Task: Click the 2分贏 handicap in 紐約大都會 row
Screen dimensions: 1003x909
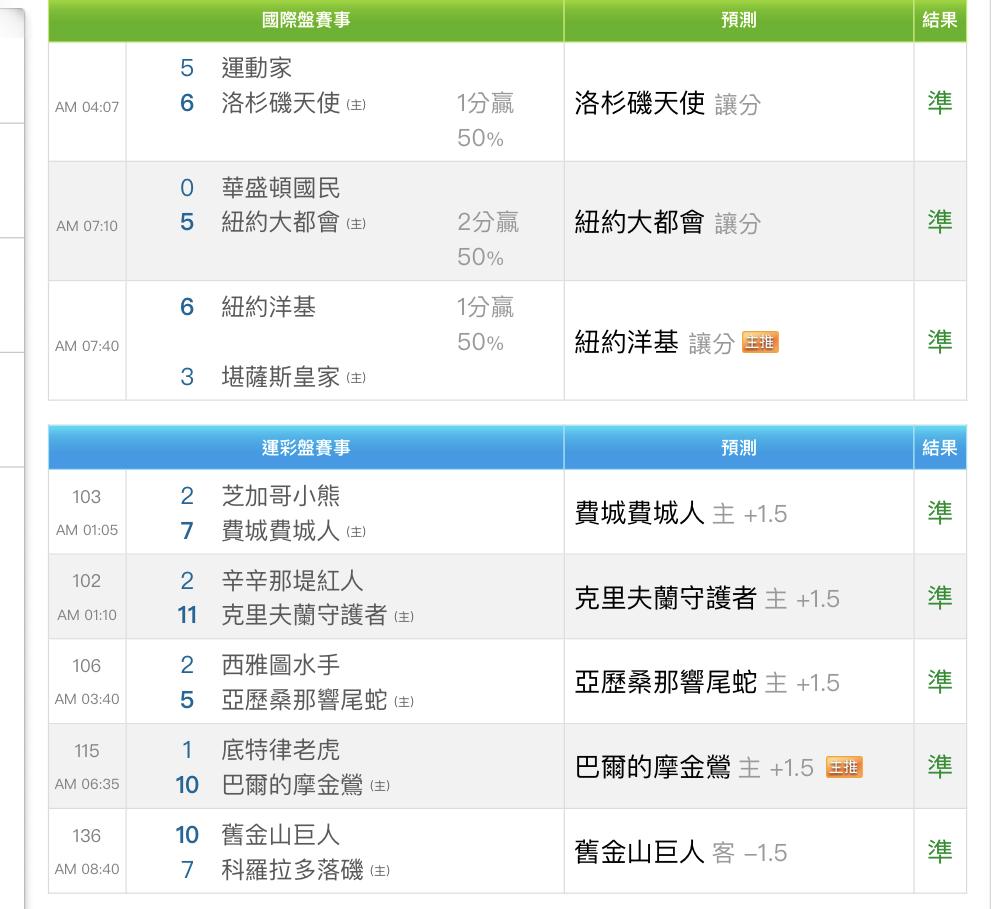Action: (487, 222)
